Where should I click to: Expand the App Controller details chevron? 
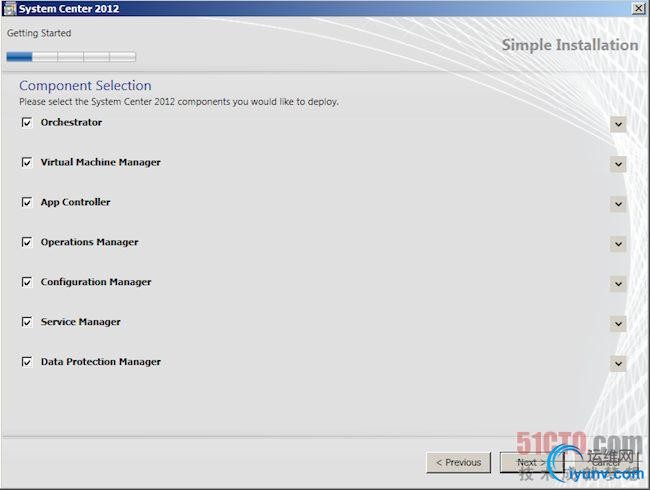pos(618,204)
